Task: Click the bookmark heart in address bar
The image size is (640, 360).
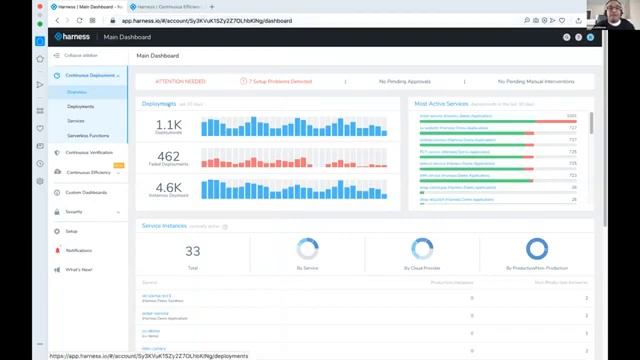Action: pos(562,20)
